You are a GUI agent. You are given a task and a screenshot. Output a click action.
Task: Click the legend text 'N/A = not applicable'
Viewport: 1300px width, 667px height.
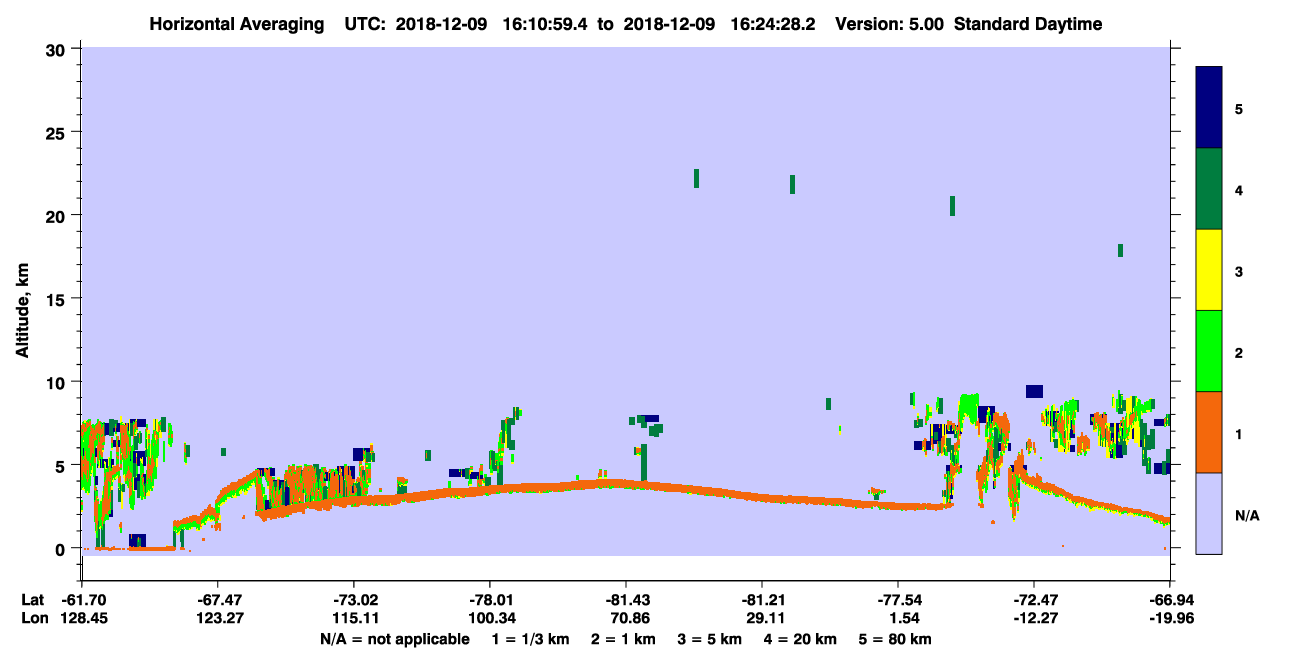(394, 639)
